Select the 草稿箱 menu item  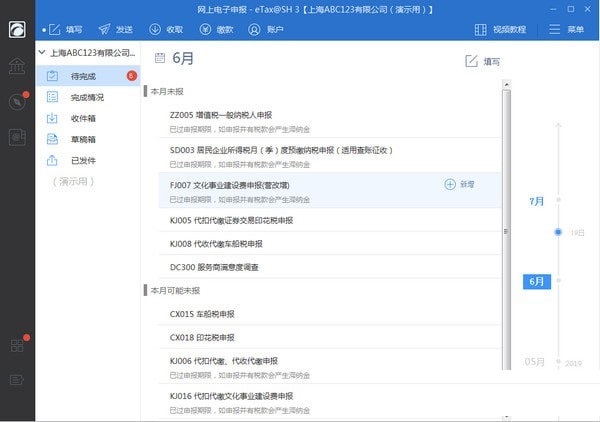pos(88,139)
